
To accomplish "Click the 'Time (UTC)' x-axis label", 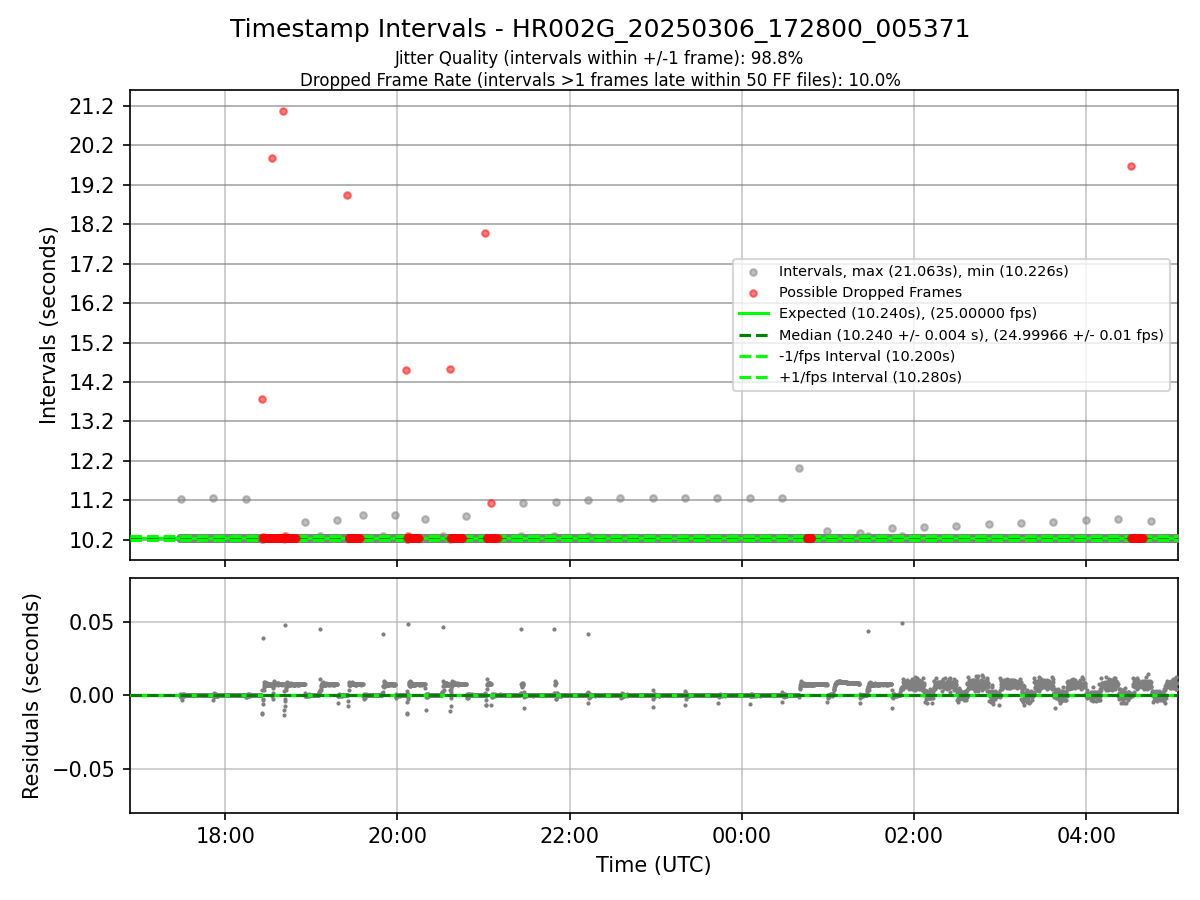I will (x=653, y=865).
